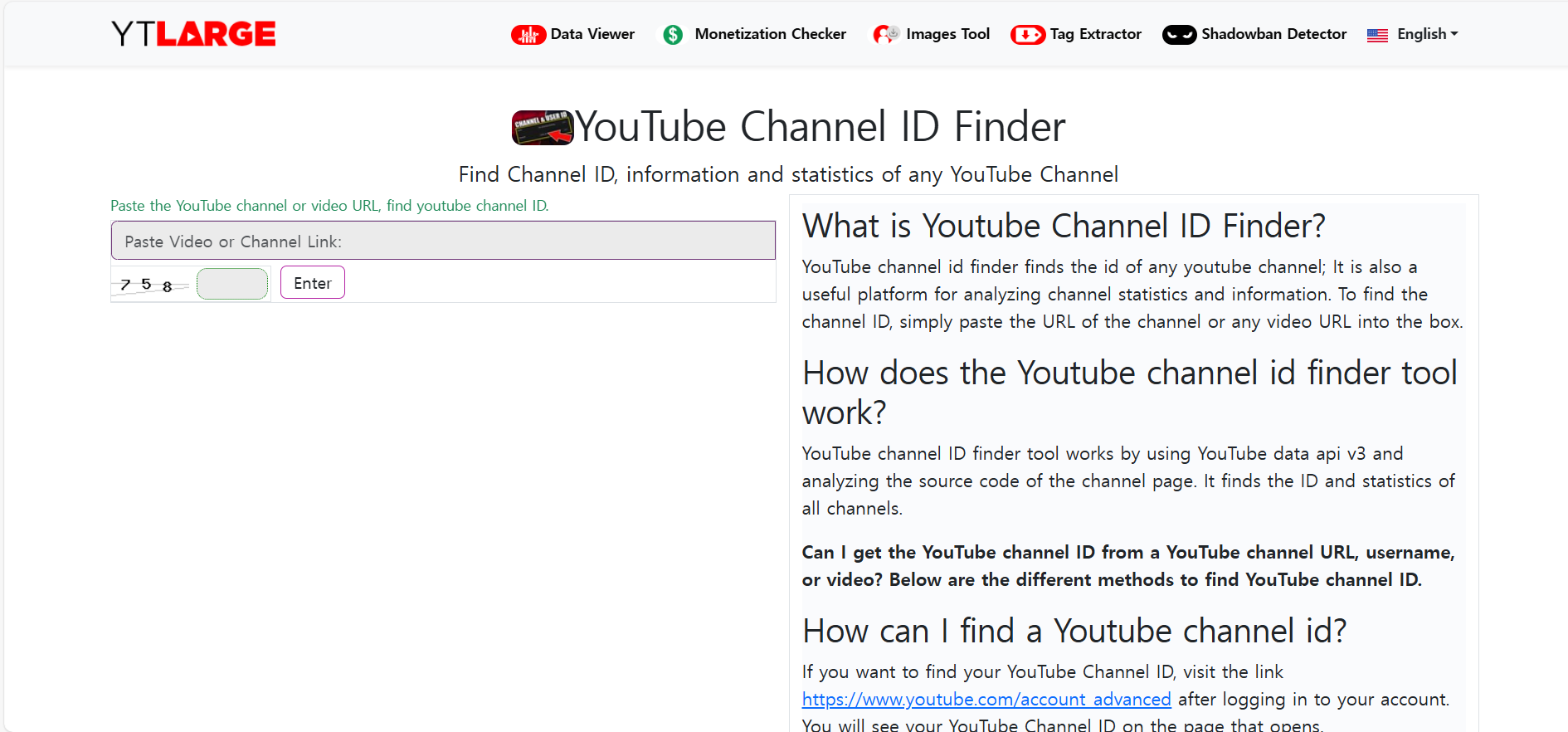Focus the Paste Video or Channel Link field
1568x732 pixels.
pyautogui.click(x=443, y=241)
